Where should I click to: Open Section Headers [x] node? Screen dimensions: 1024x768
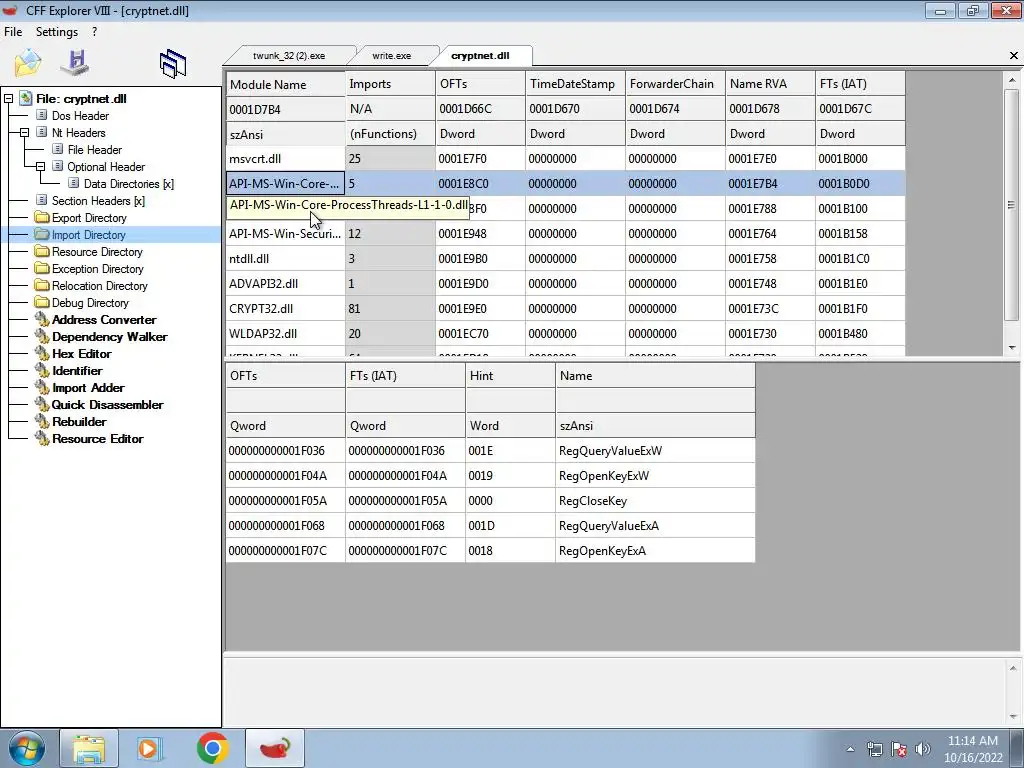click(x=99, y=200)
